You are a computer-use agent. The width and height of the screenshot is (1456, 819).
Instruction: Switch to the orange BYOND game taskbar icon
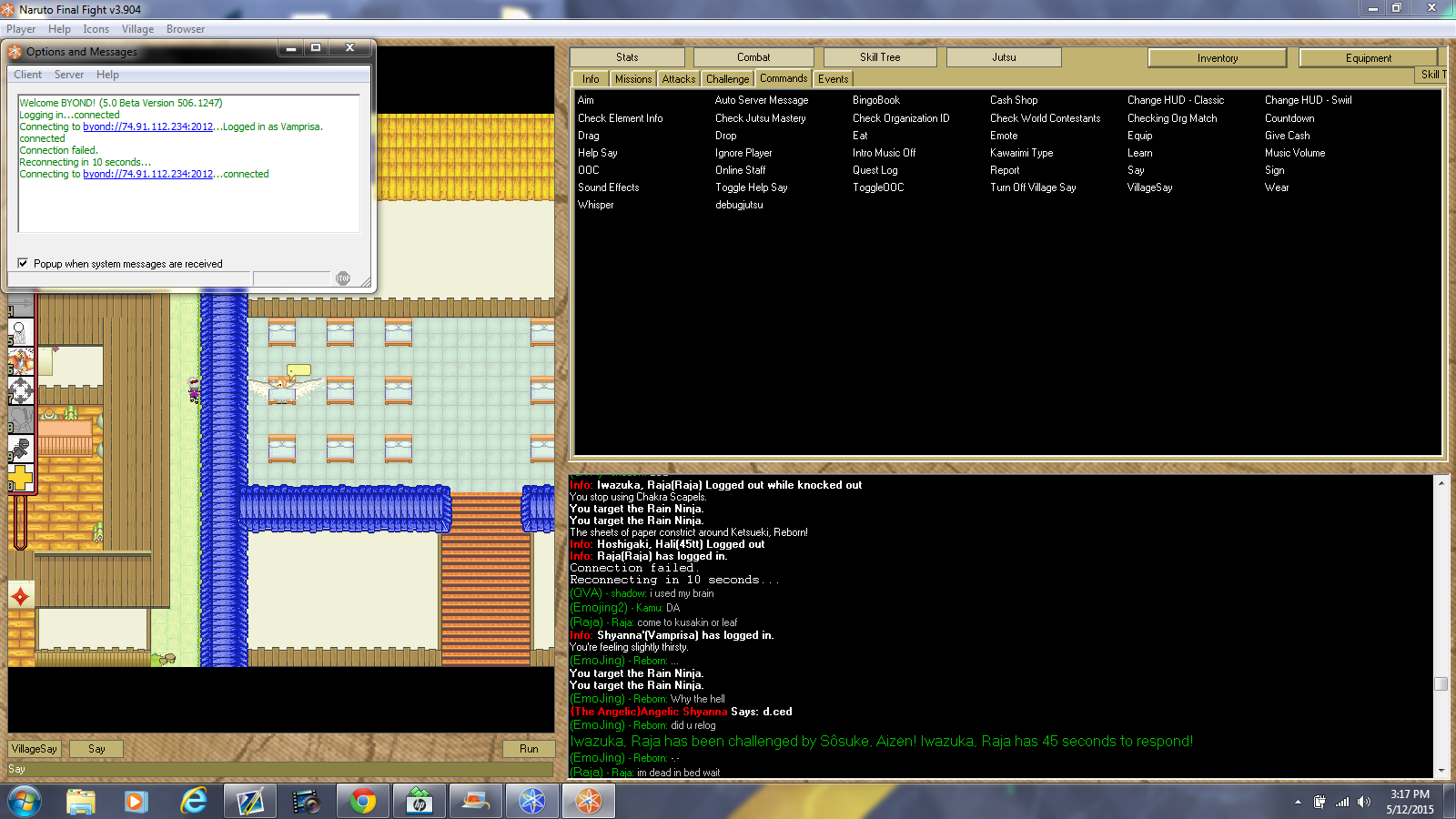[x=589, y=802]
